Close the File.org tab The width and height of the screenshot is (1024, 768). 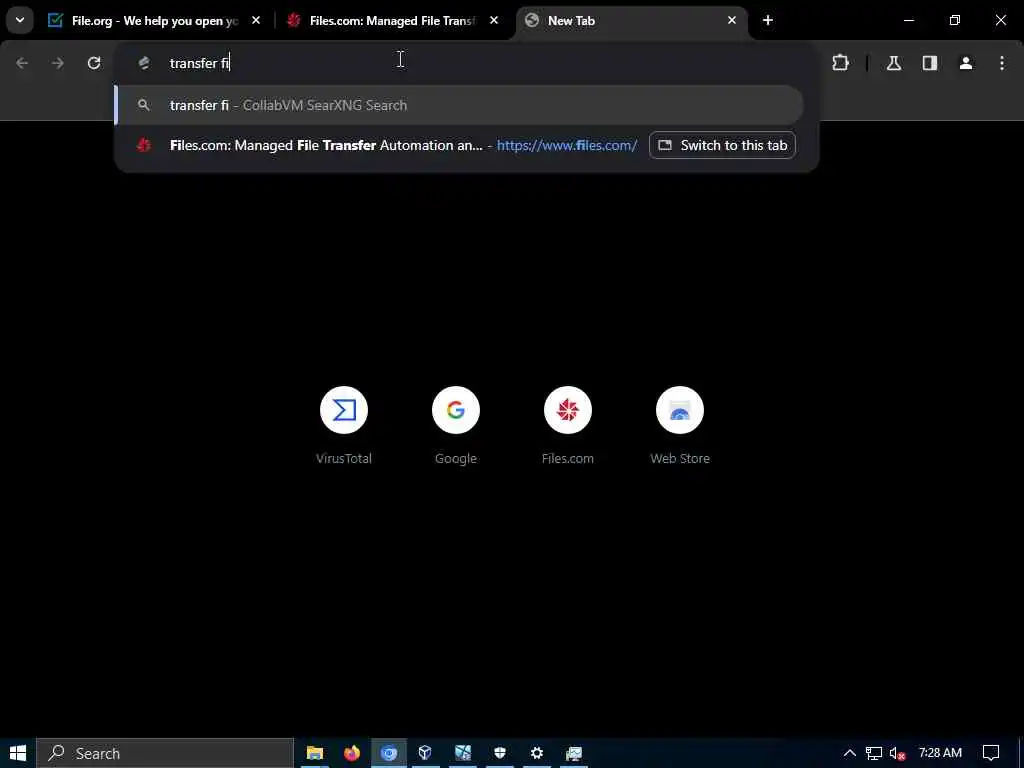(256, 21)
